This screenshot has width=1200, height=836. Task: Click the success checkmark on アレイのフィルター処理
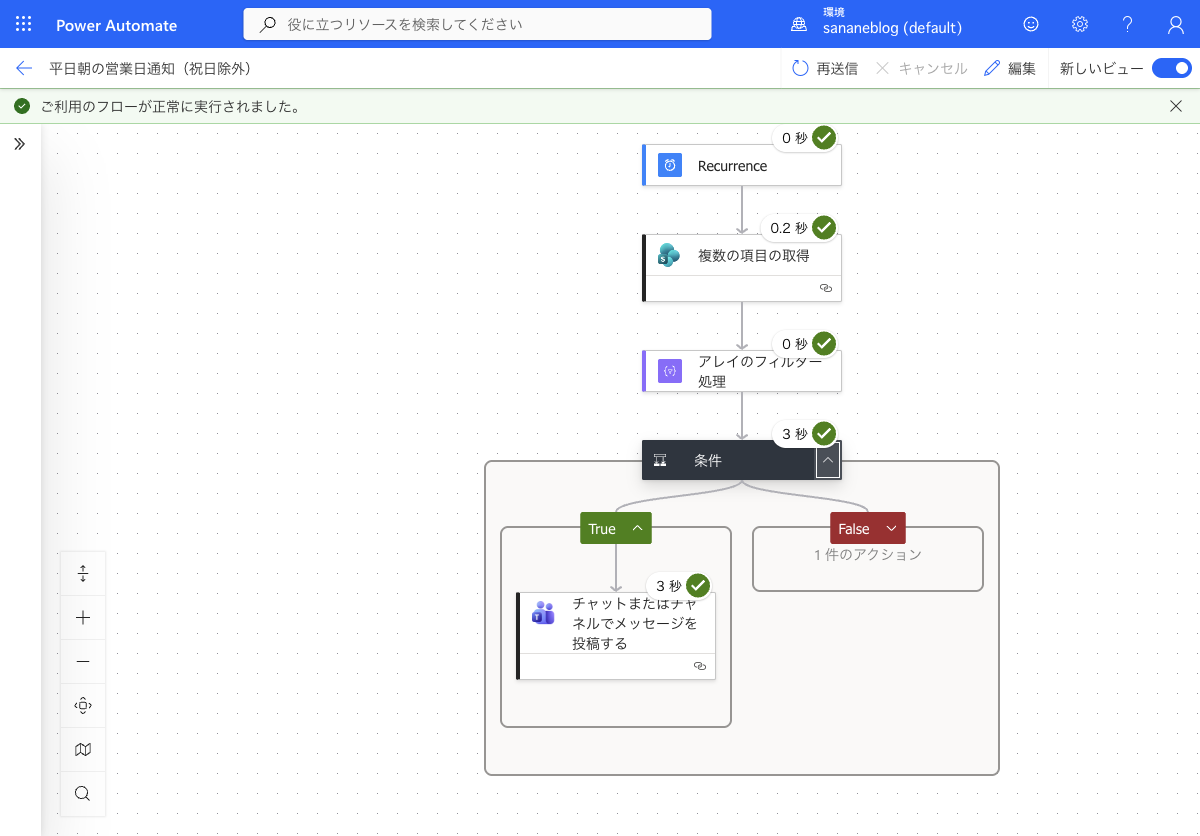pyautogui.click(x=824, y=344)
